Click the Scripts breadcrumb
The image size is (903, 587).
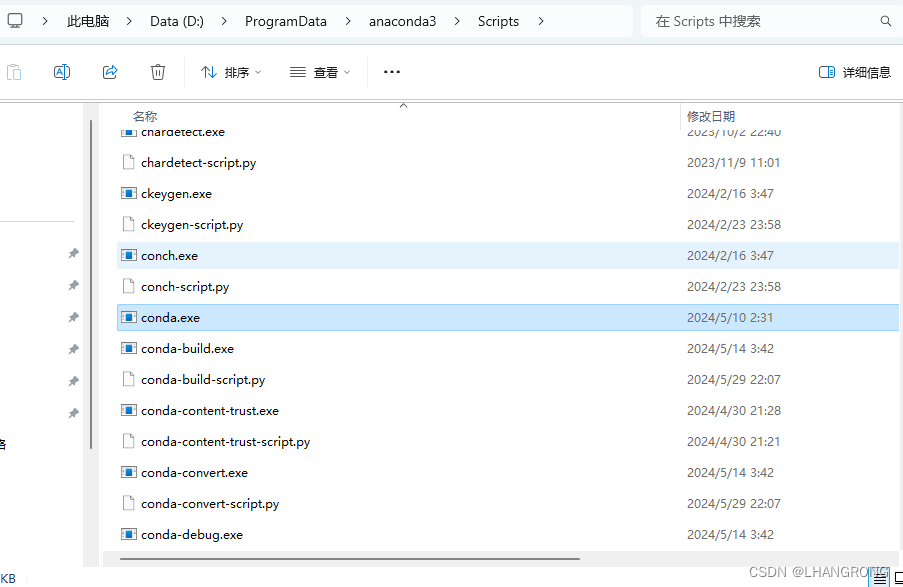tap(498, 21)
